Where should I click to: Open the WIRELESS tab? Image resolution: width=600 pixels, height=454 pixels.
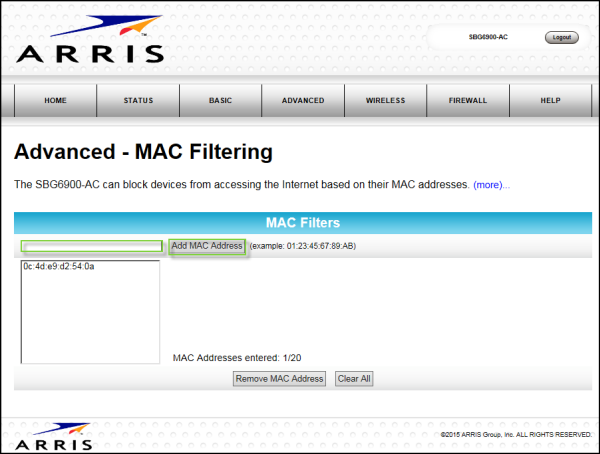click(385, 101)
